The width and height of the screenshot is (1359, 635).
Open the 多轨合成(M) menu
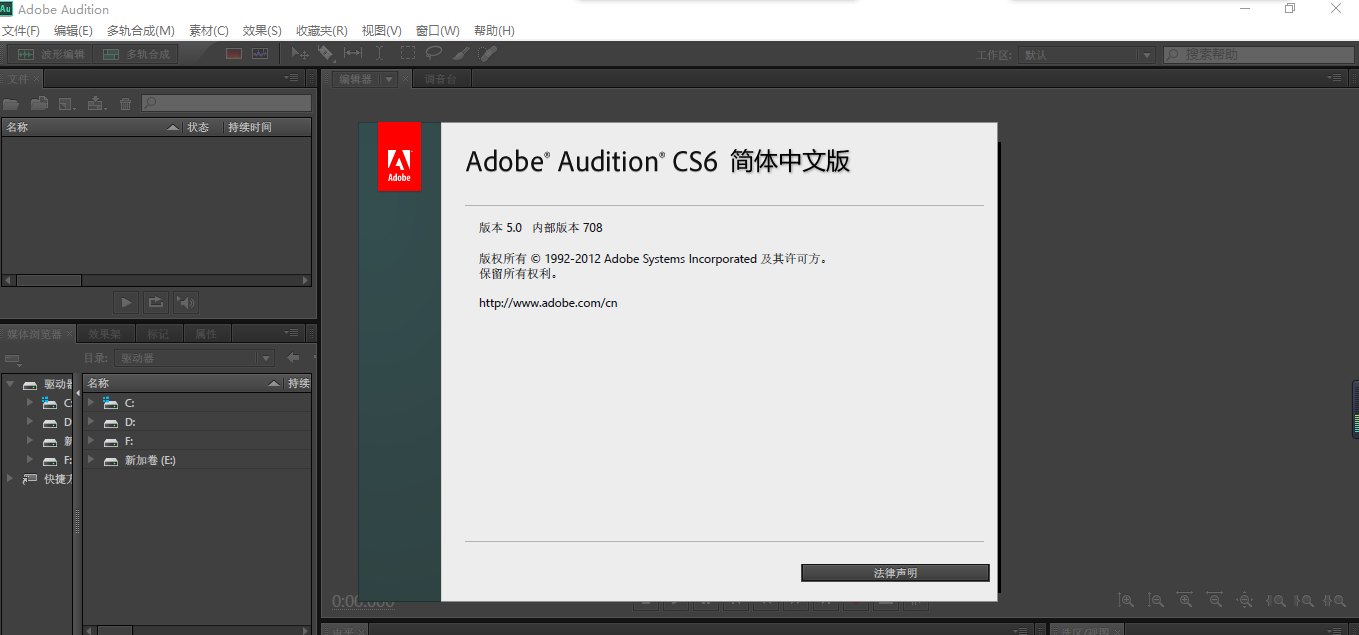pos(141,31)
